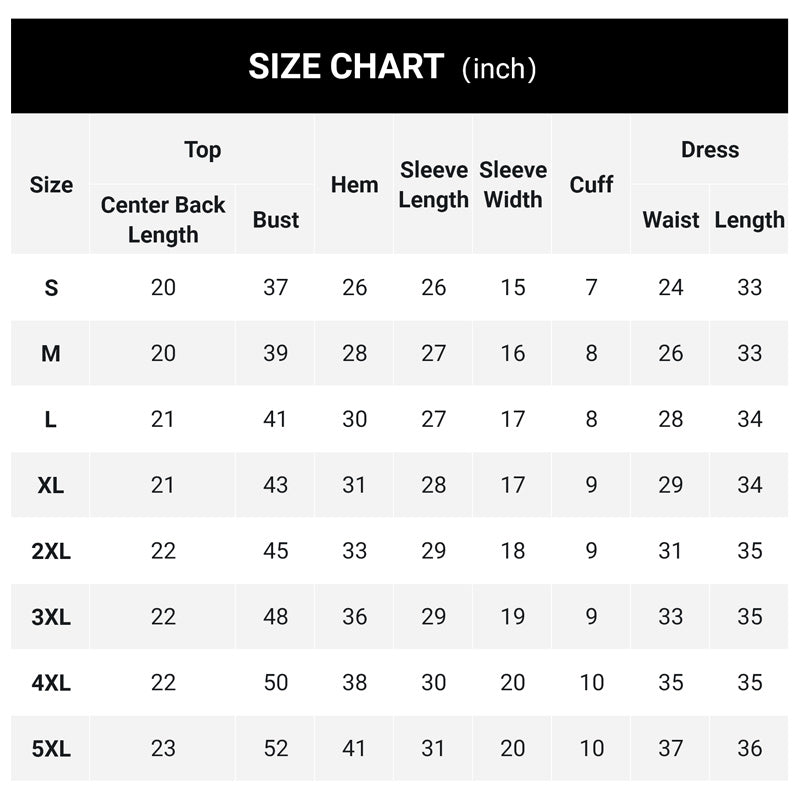
Task: Select hem value 41 in 5XL row
Action: click(355, 748)
